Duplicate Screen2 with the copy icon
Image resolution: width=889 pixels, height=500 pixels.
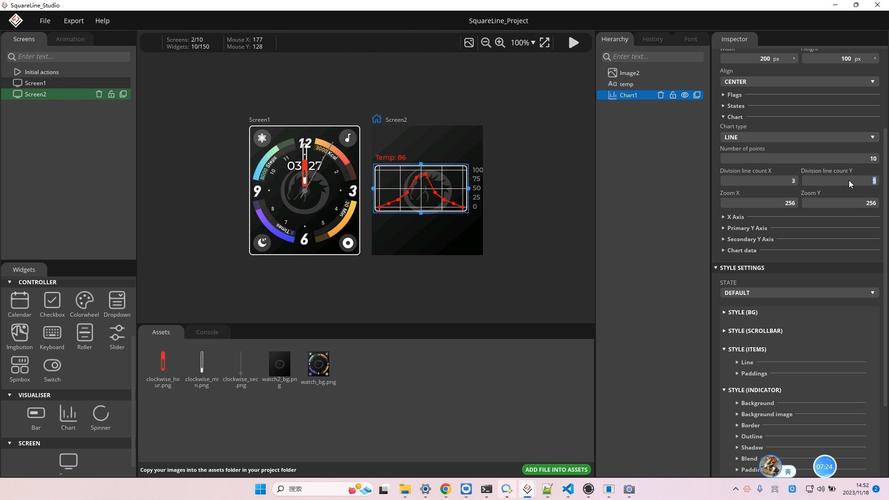click(123, 94)
